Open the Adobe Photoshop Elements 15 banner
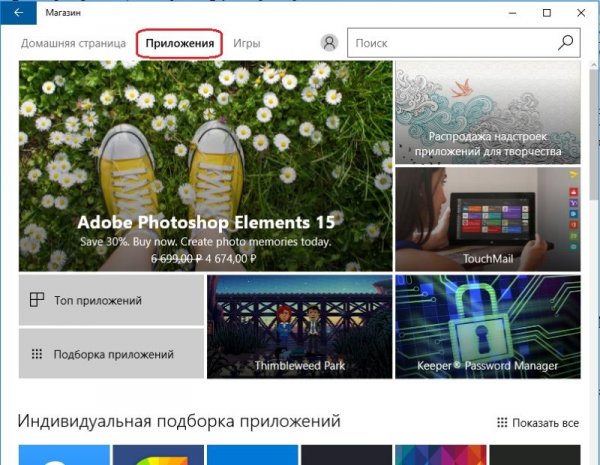The width and height of the screenshot is (600, 465). 205,166
